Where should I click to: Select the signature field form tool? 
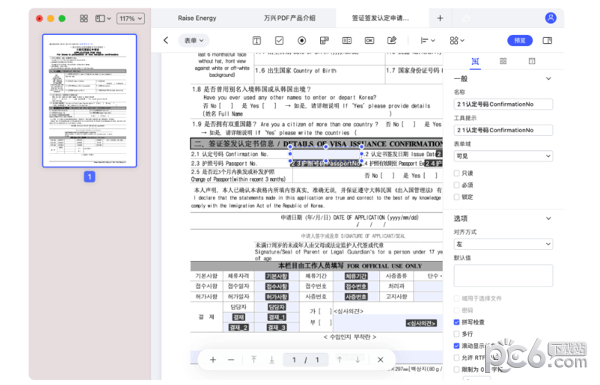(x=392, y=40)
